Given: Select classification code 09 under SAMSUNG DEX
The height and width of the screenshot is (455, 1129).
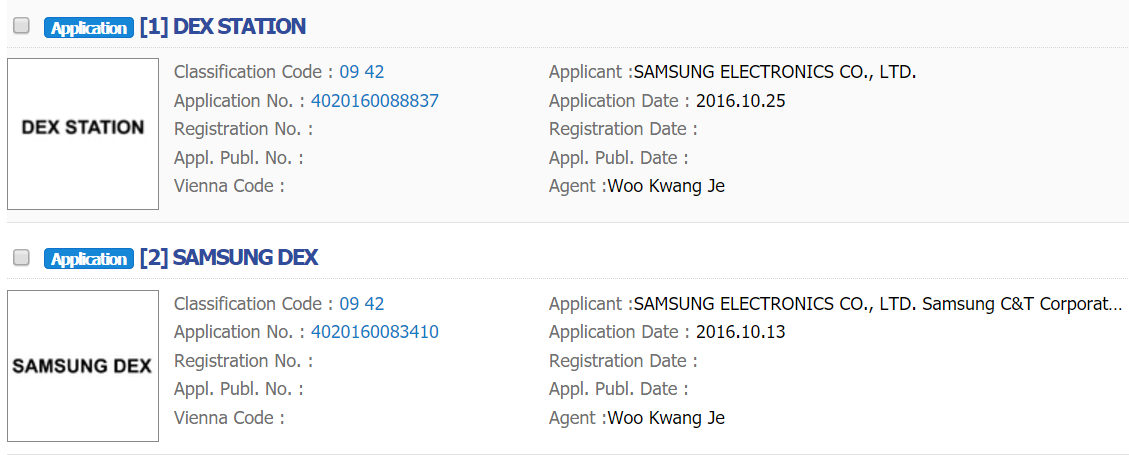Looking at the screenshot, I should [349, 304].
